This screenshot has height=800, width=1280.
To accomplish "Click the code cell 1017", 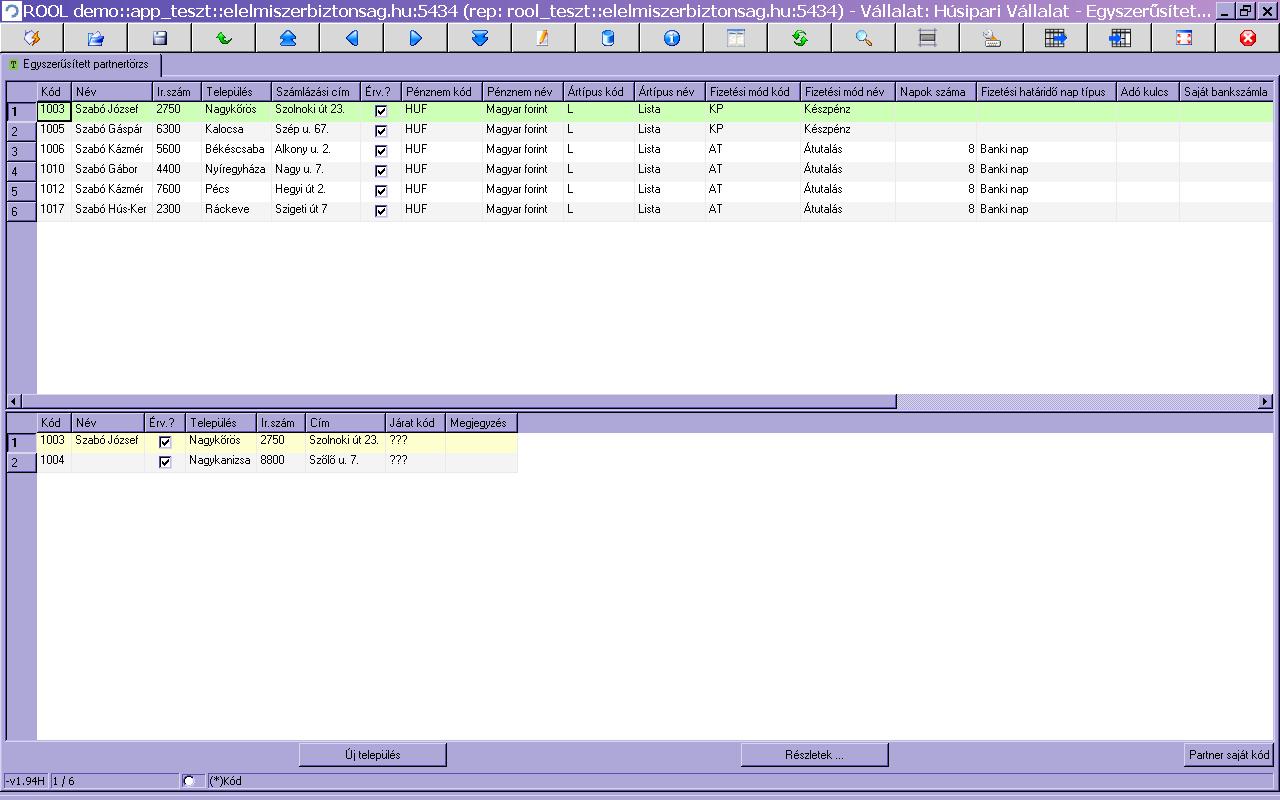I will (x=54, y=210).
